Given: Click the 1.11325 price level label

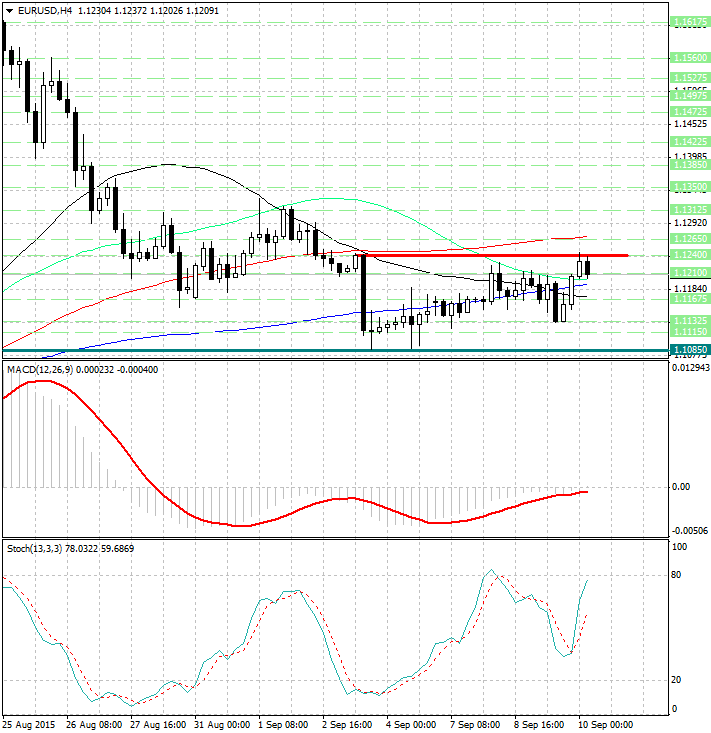Looking at the screenshot, I should 690,321.
